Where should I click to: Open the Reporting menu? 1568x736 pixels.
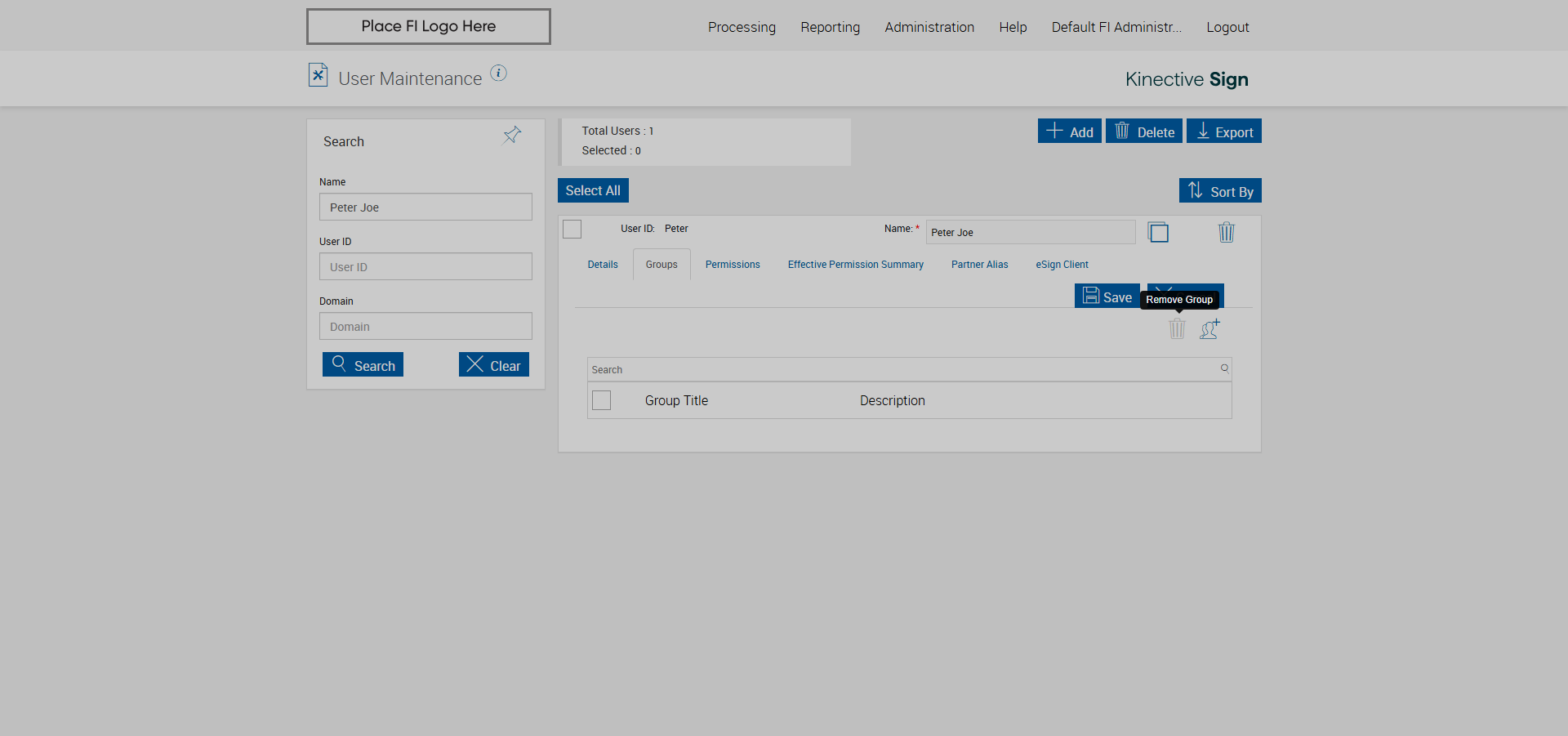coord(830,27)
